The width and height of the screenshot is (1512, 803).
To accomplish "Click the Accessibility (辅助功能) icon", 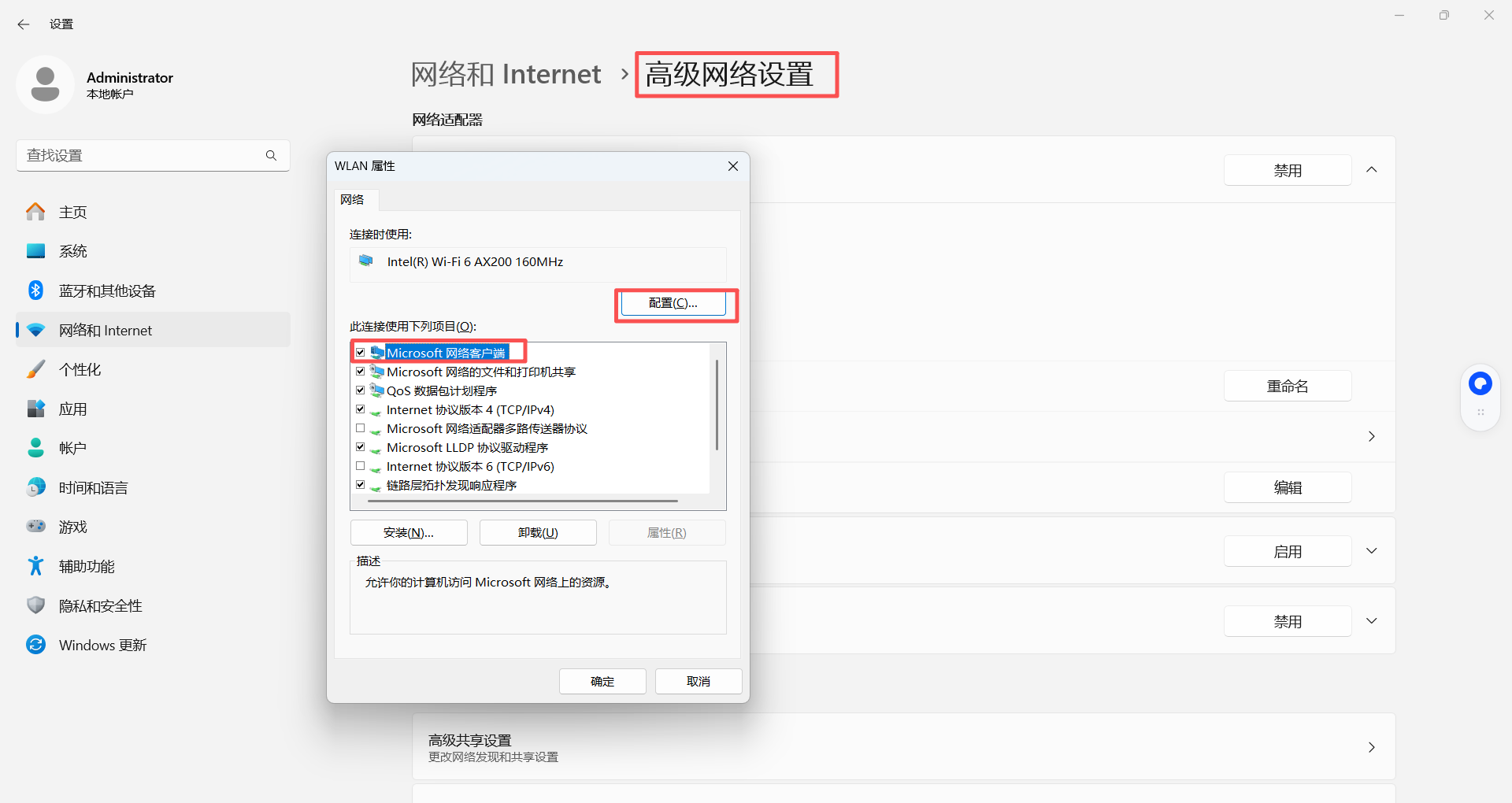I will pos(35,566).
